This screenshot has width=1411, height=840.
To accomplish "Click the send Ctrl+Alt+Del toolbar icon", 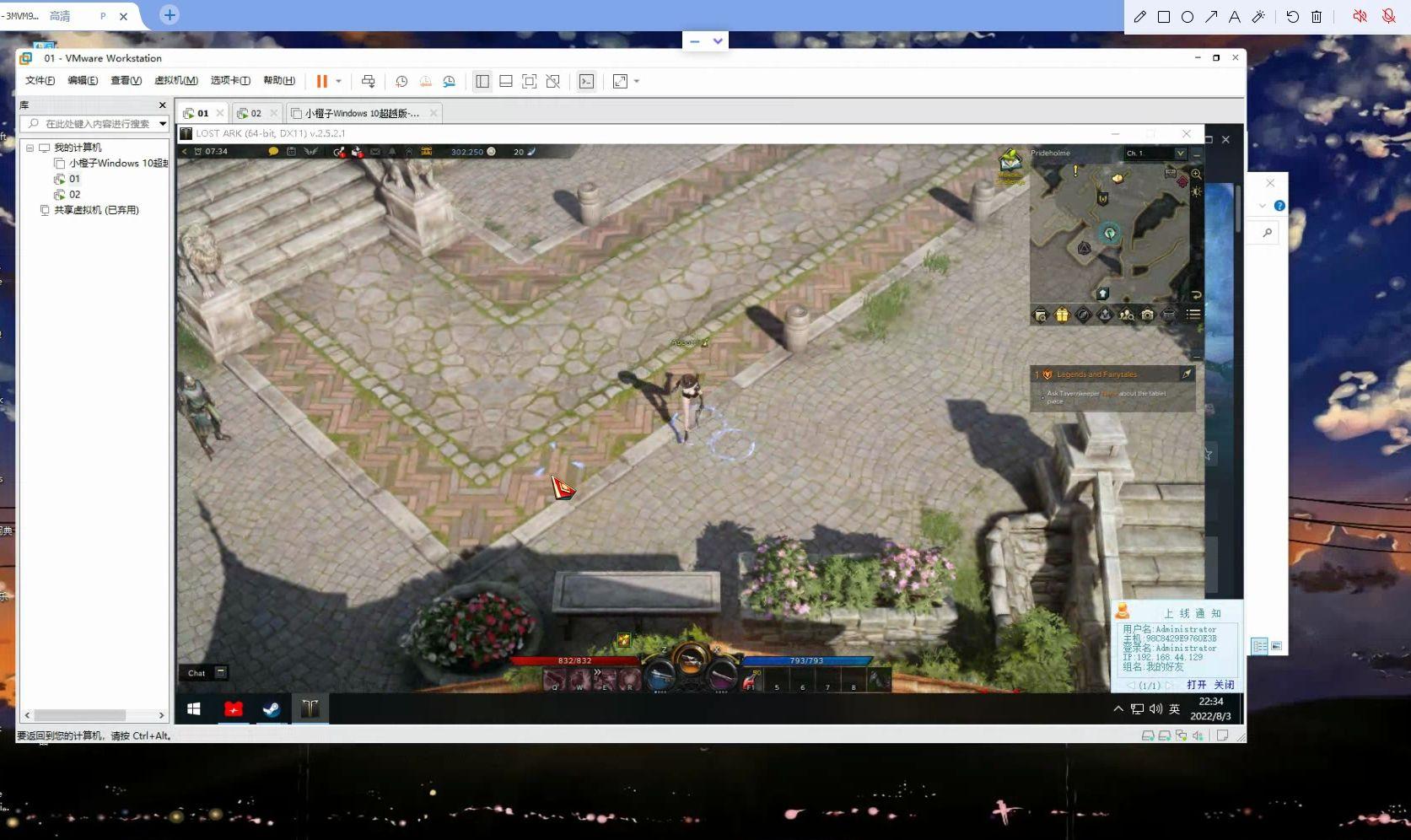I will (x=368, y=81).
